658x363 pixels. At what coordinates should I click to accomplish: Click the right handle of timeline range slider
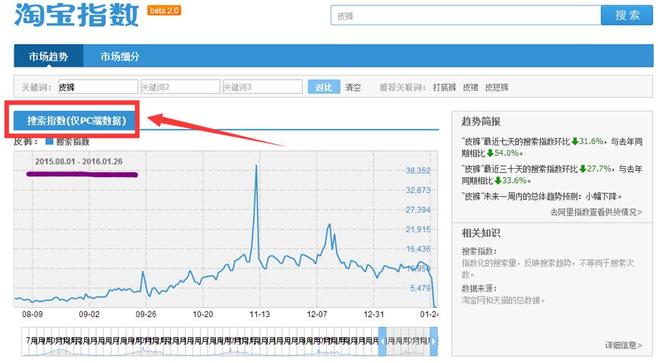click(x=434, y=342)
